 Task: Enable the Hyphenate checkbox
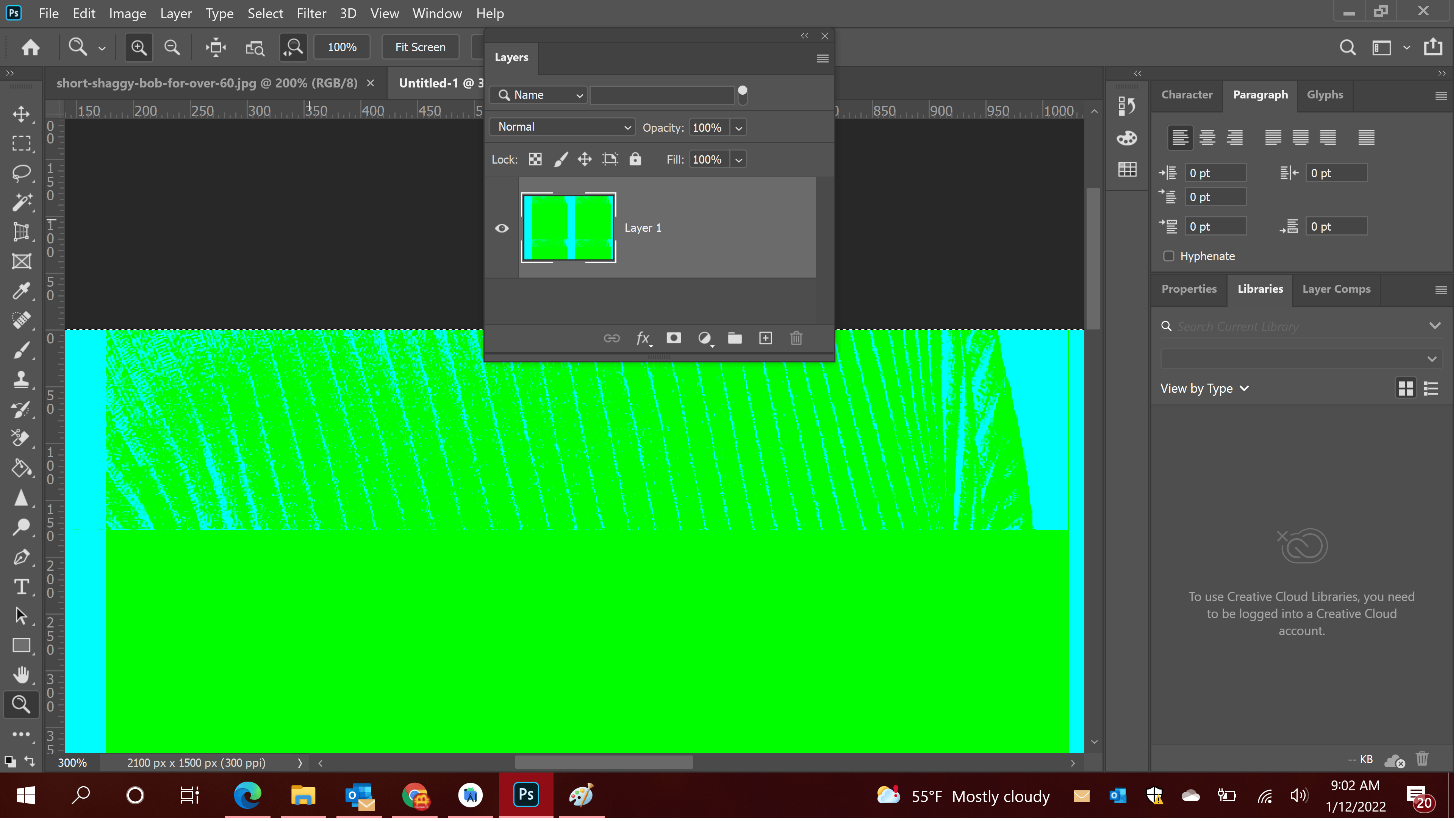pos(1168,256)
